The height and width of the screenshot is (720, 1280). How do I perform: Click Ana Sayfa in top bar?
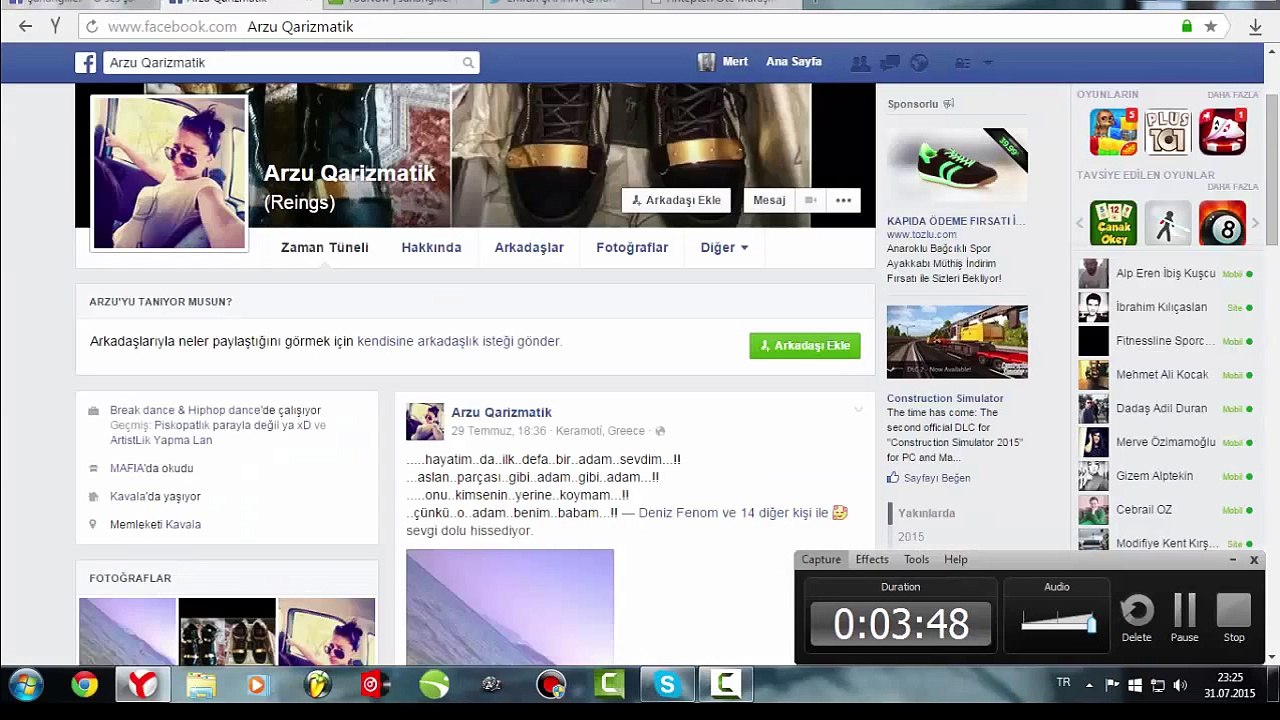click(794, 62)
